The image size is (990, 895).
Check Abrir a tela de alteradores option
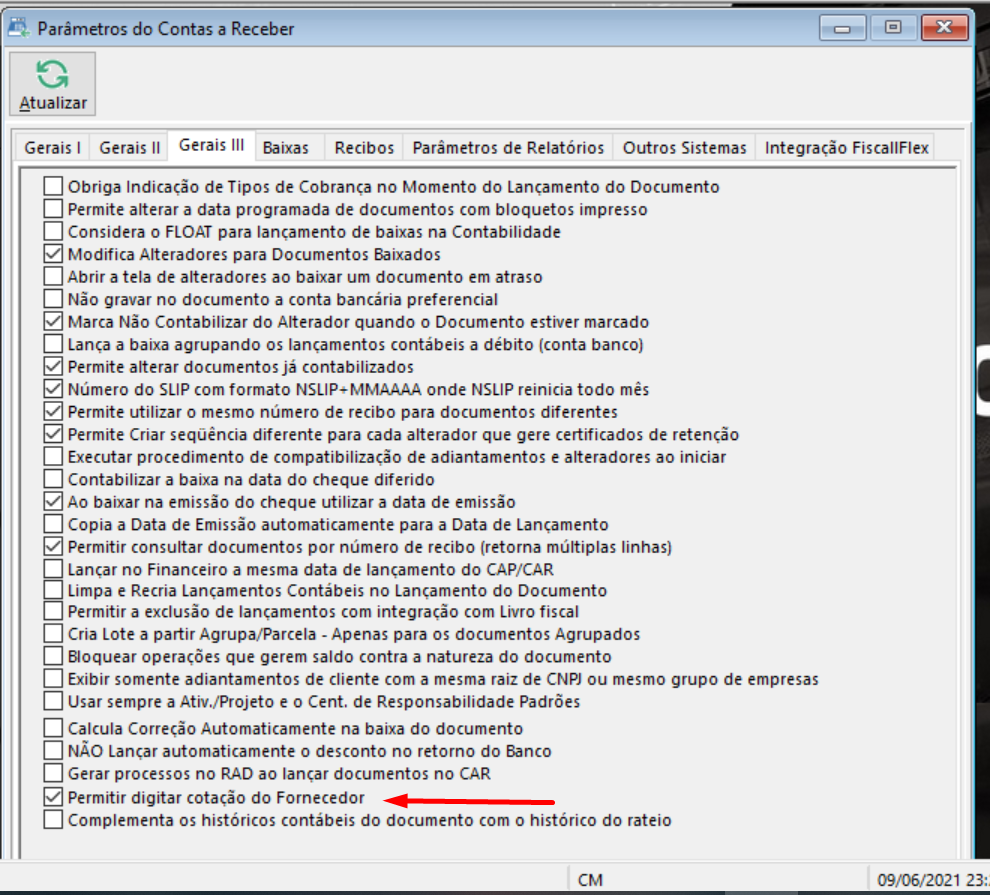coord(53,276)
